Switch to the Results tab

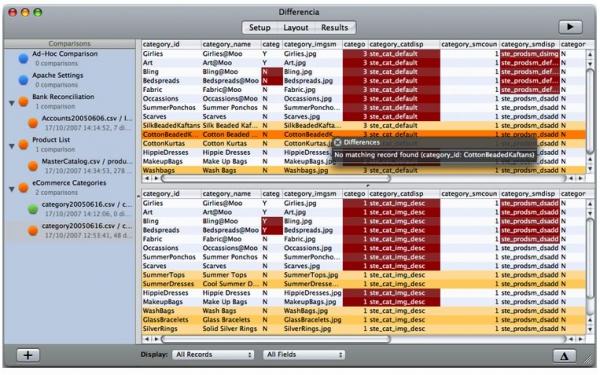pyautogui.click(x=335, y=28)
